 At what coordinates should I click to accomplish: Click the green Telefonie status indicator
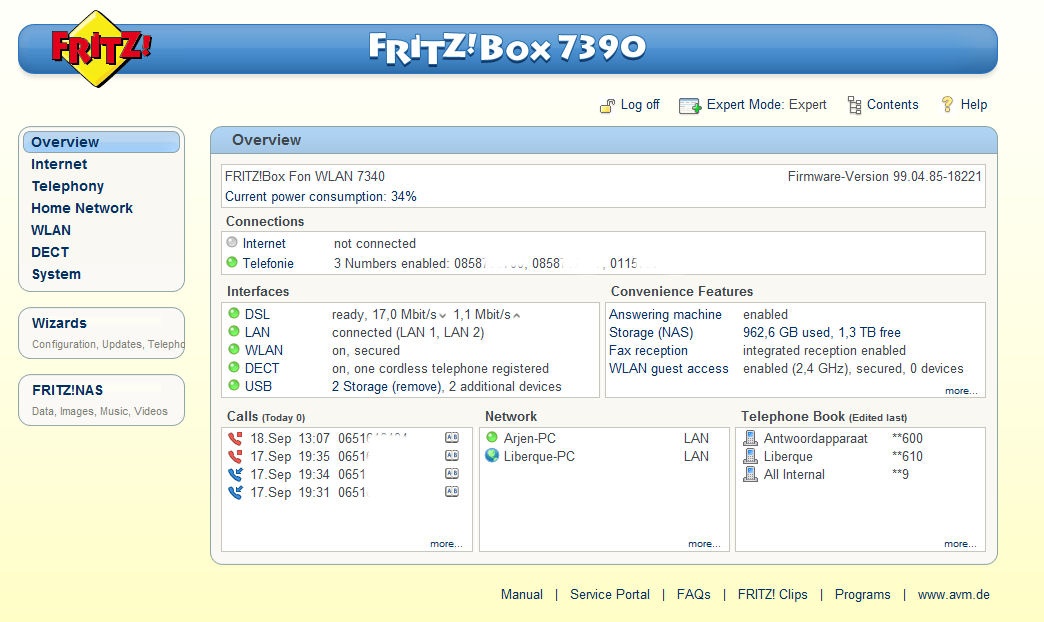(232, 262)
